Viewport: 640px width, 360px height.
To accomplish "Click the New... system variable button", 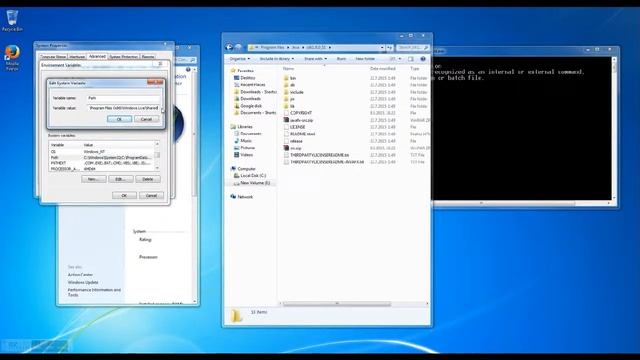I will pyautogui.click(x=93, y=179).
